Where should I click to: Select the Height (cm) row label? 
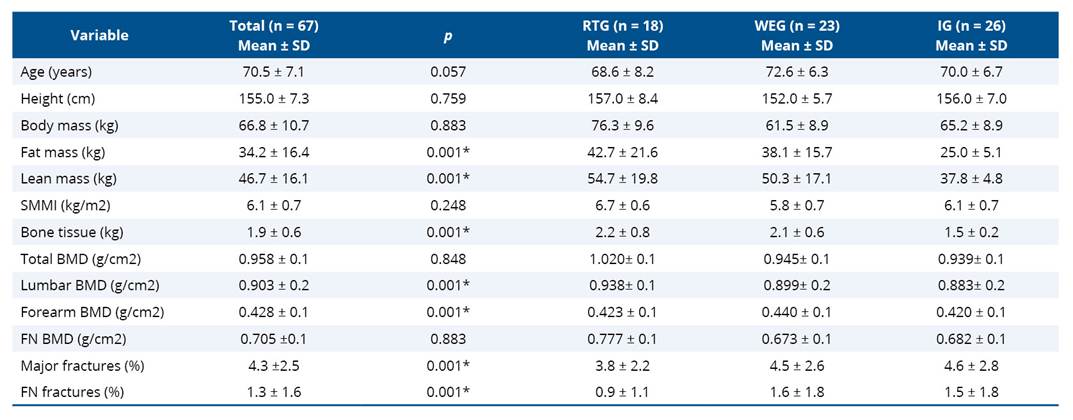click(56, 98)
